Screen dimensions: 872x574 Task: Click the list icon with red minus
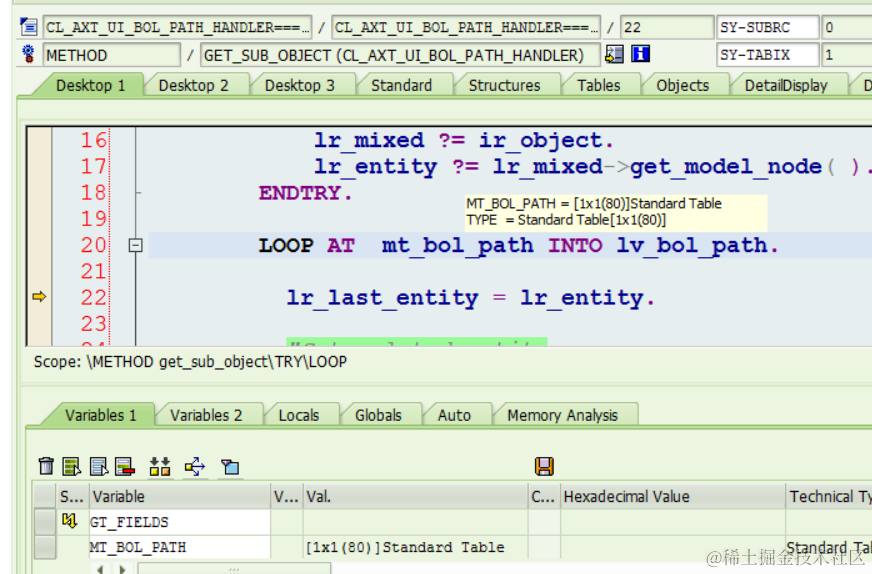click(x=125, y=466)
